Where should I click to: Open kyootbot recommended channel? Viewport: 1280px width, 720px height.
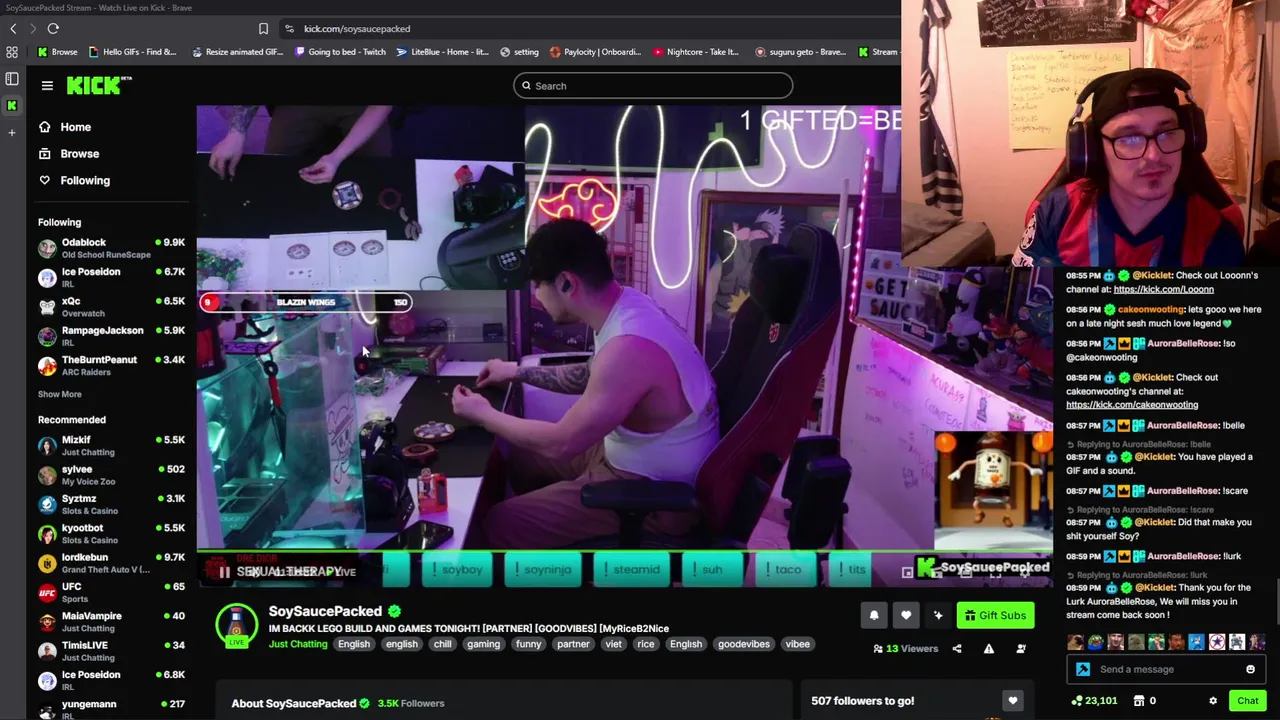pos(110,534)
